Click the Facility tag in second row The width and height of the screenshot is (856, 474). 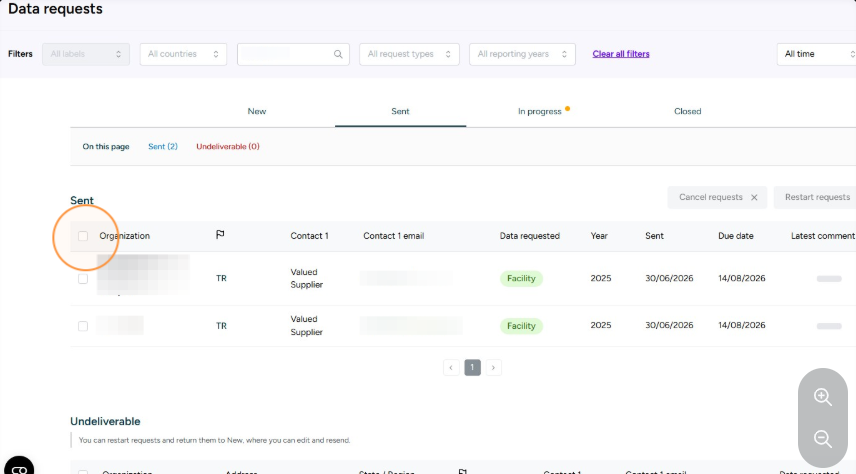(521, 326)
